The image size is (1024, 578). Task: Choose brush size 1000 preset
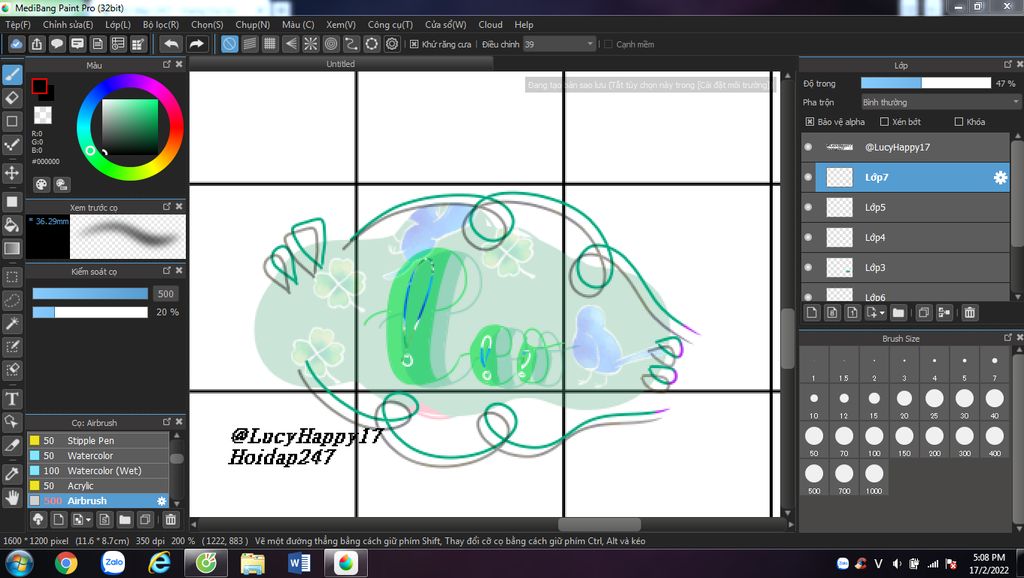(874, 479)
